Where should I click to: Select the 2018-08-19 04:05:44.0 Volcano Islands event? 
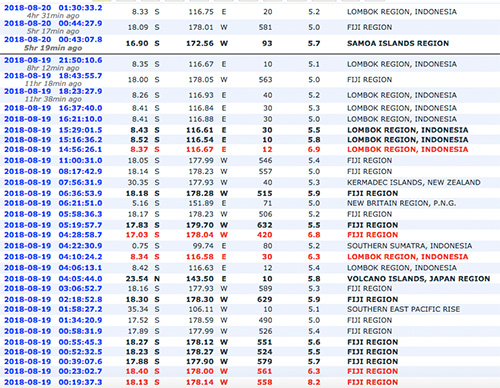coord(53,279)
